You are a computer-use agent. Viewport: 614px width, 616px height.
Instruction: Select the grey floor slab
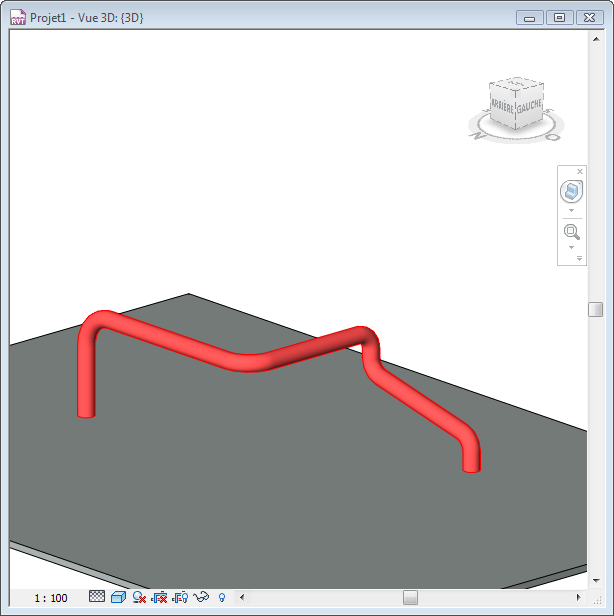click(x=275, y=471)
